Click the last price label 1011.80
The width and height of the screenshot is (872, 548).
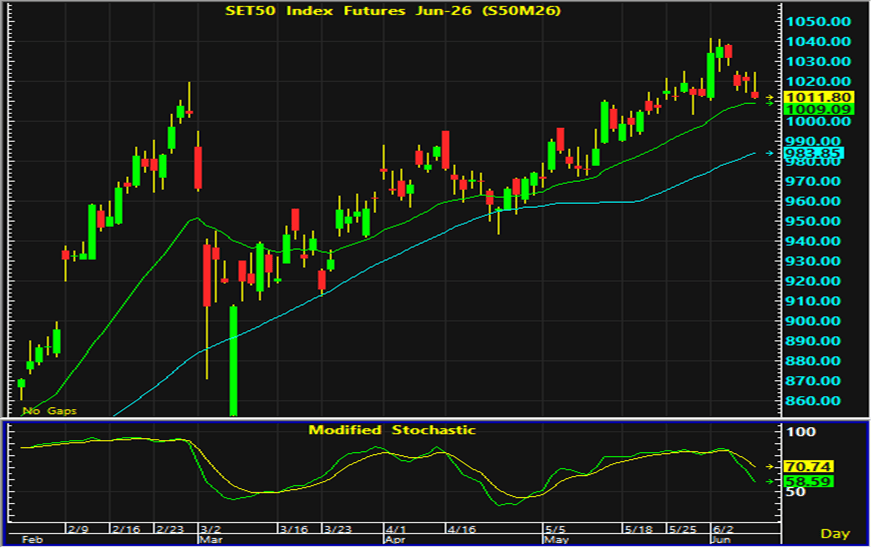point(818,98)
